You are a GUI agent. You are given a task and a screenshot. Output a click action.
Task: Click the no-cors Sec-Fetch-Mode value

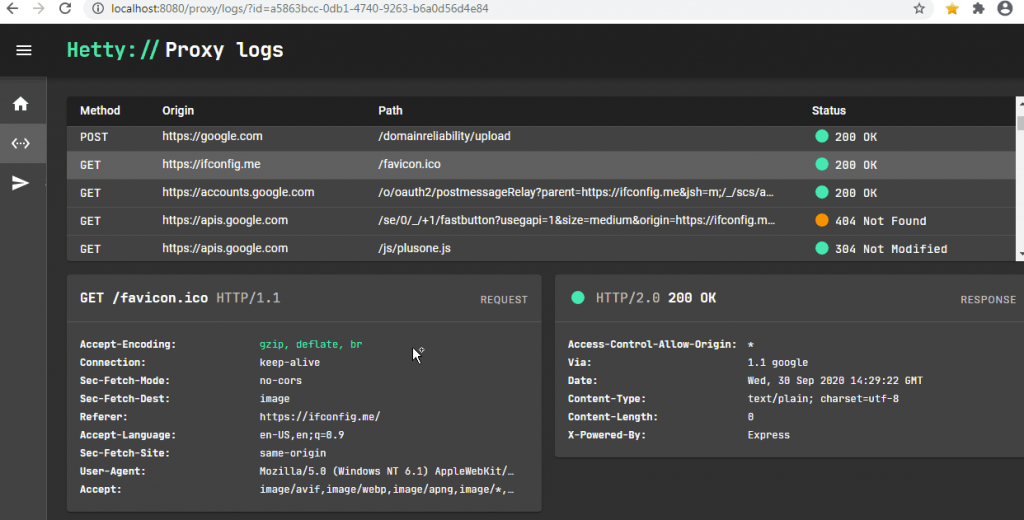(280, 380)
